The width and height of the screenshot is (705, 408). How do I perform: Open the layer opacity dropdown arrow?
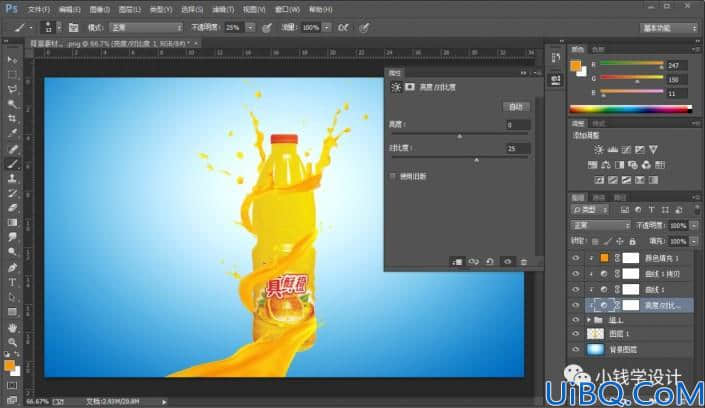pyautogui.click(x=695, y=225)
